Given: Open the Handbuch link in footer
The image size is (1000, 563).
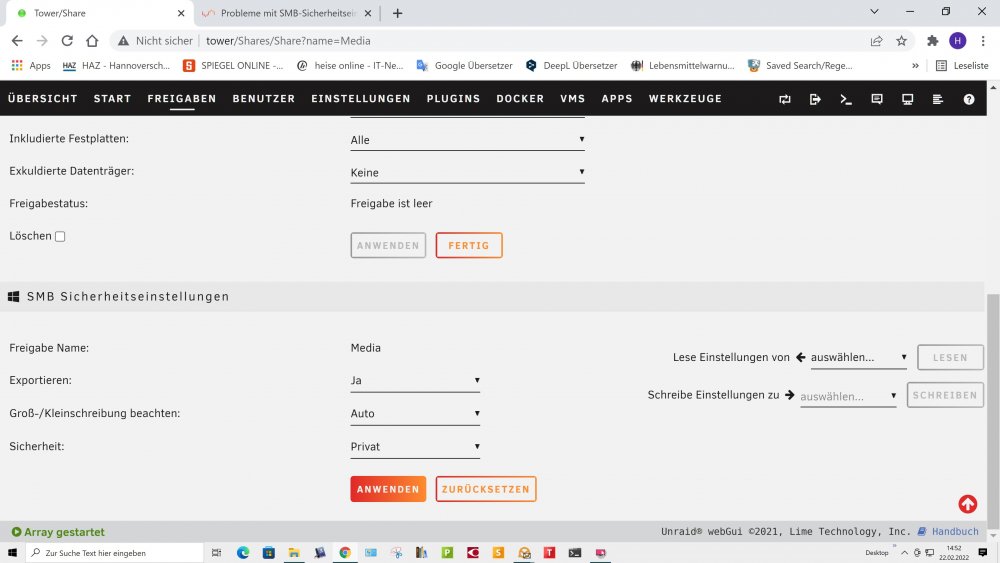Looking at the screenshot, I should coord(948,531).
